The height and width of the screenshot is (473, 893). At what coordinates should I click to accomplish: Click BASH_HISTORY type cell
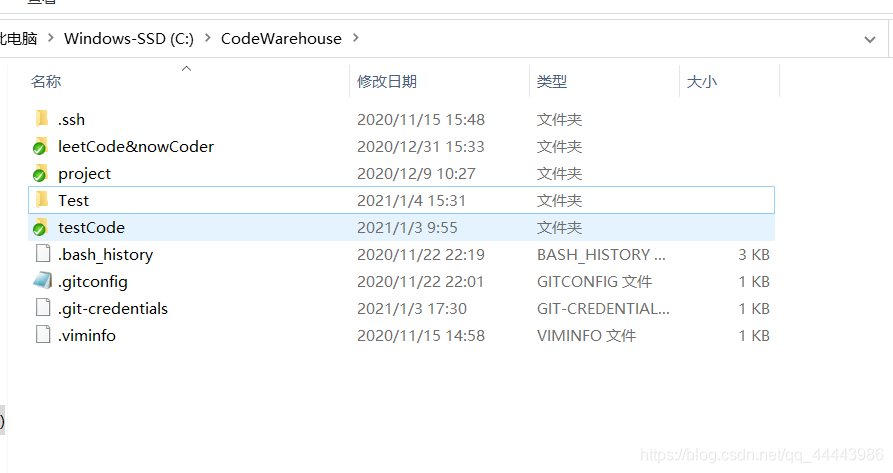click(601, 254)
